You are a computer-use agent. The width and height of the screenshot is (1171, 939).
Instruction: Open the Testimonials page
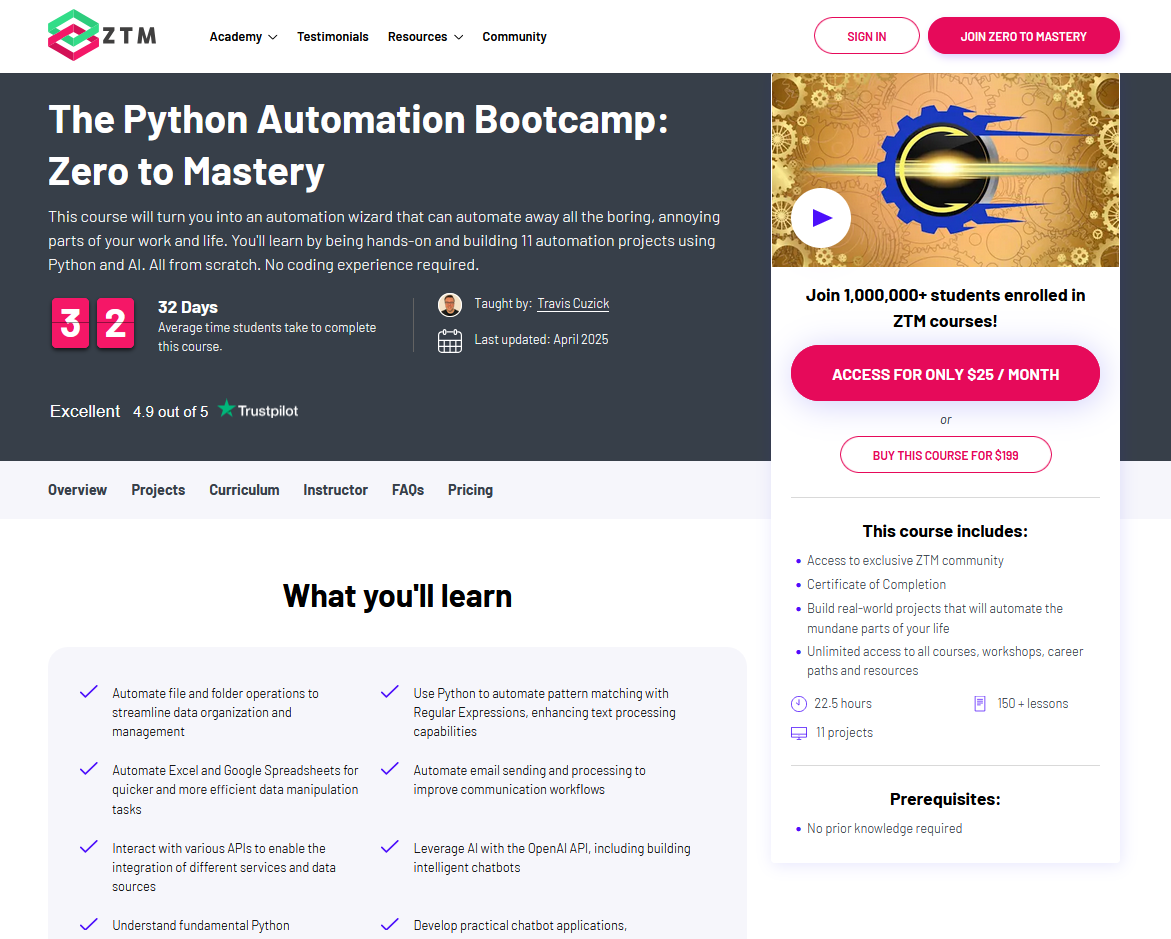[x=332, y=37]
